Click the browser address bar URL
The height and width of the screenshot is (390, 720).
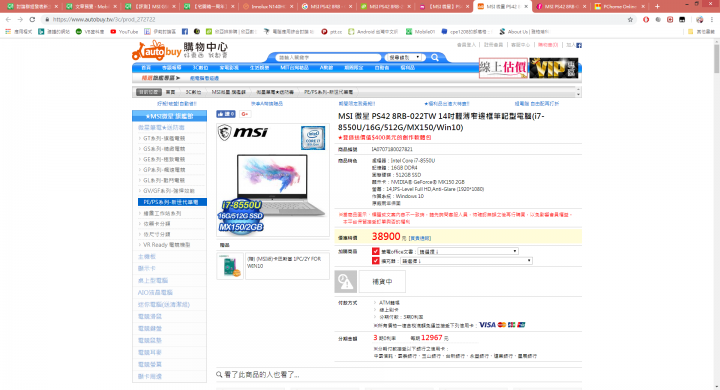click(x=104, y=19)
